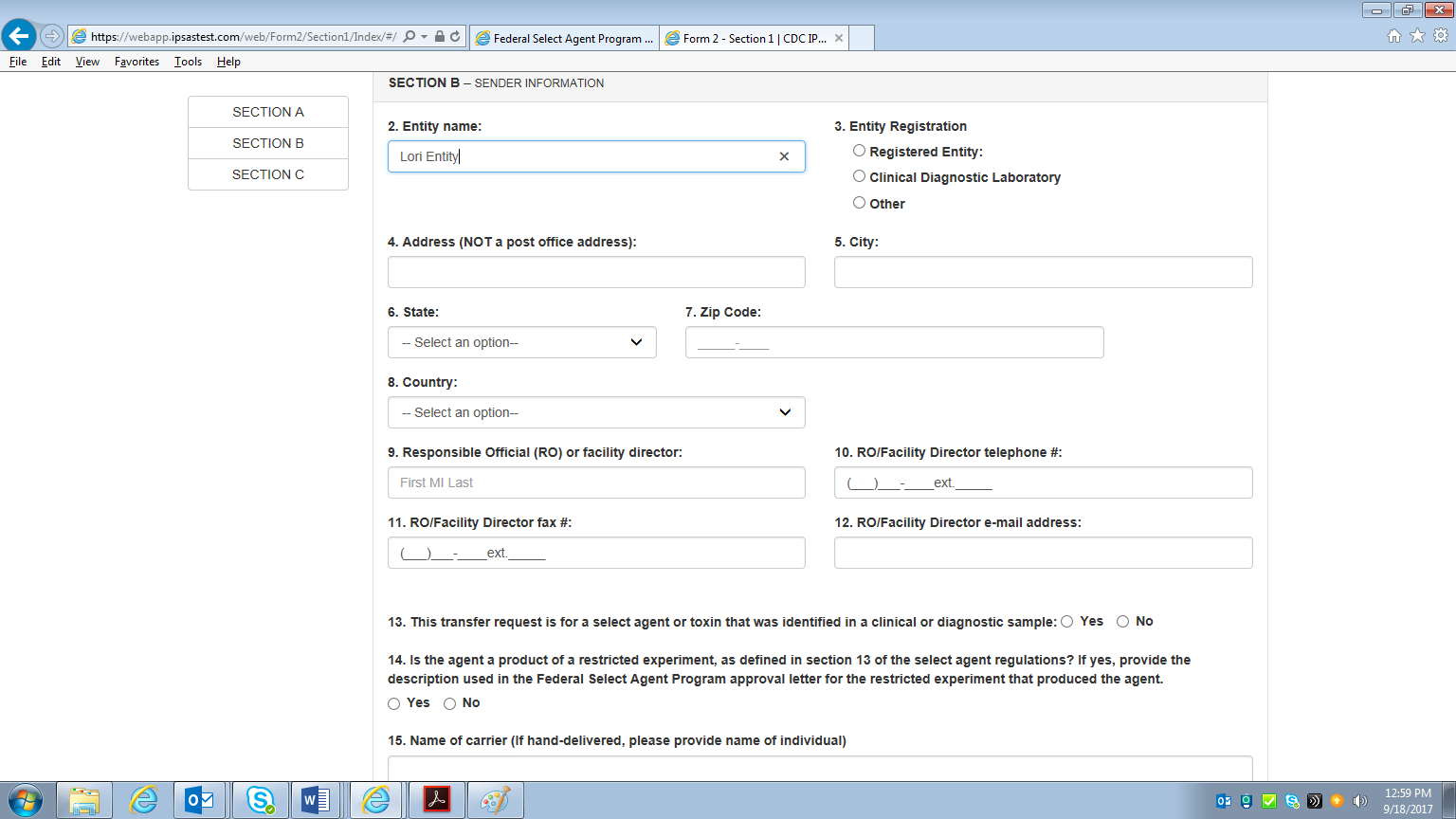This screenshot has width=1456, height=819.
Task: Jump to SECTION C in sidebar
Action: click(268, 174)
